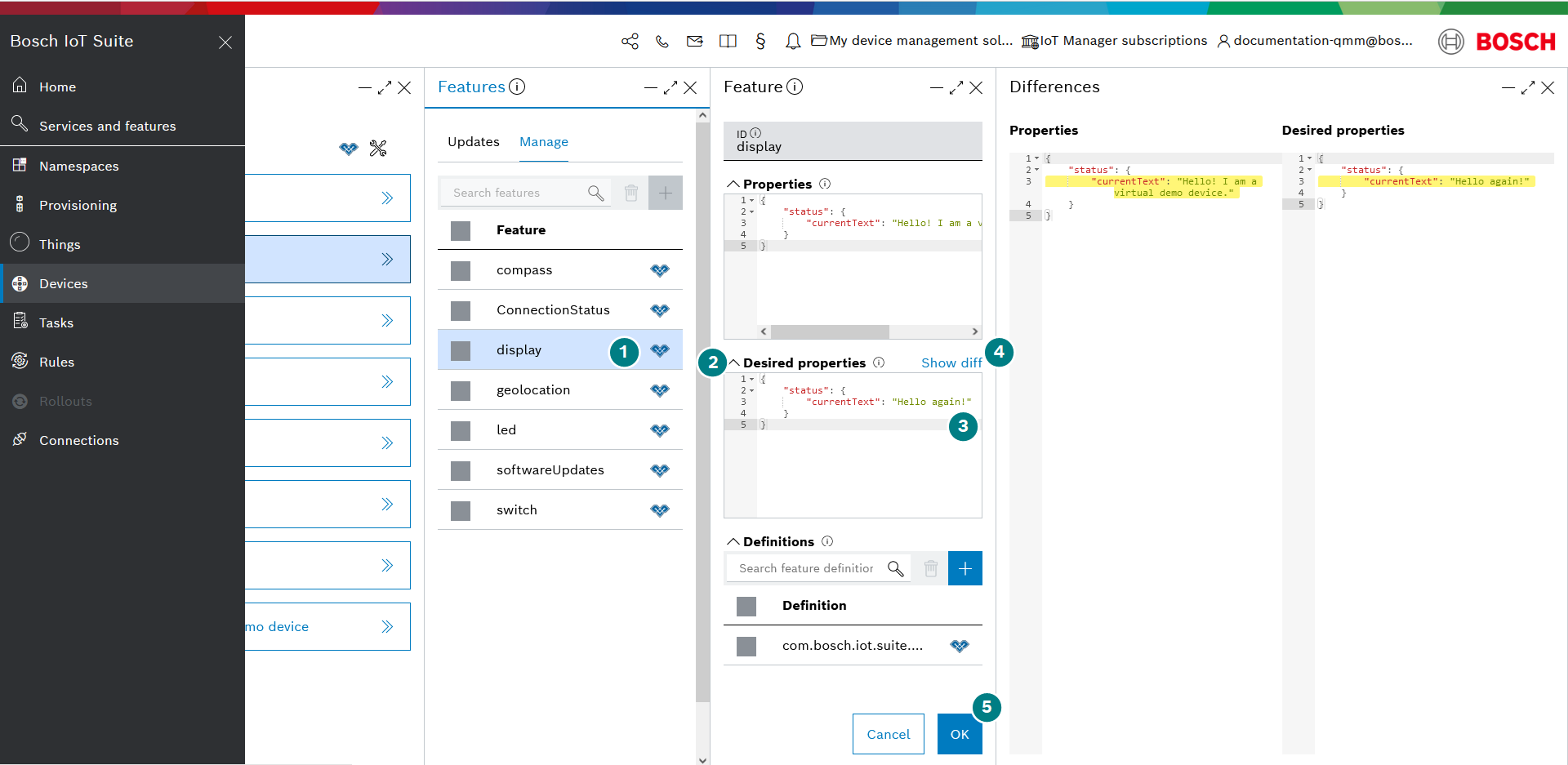Click softwareUpdates row diamond icon

660,470
